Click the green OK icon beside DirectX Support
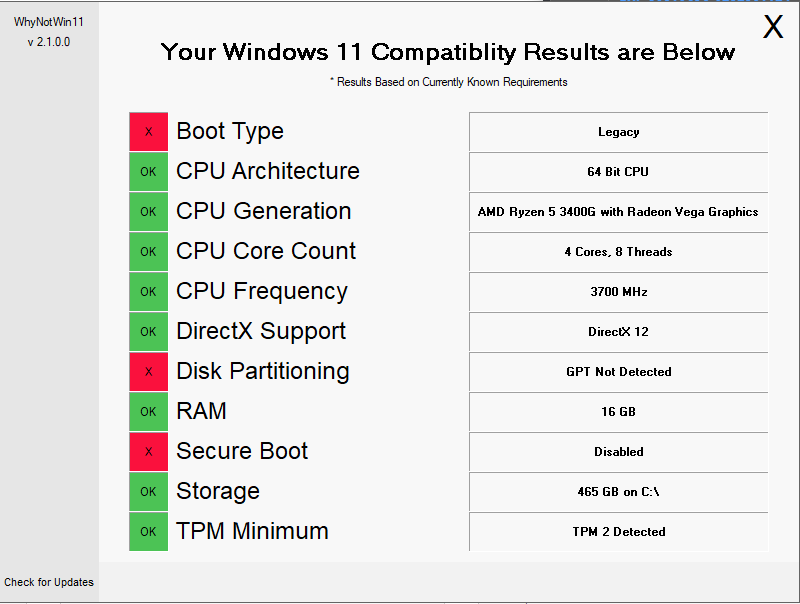The image size is (800, 604). click(148, 332)
